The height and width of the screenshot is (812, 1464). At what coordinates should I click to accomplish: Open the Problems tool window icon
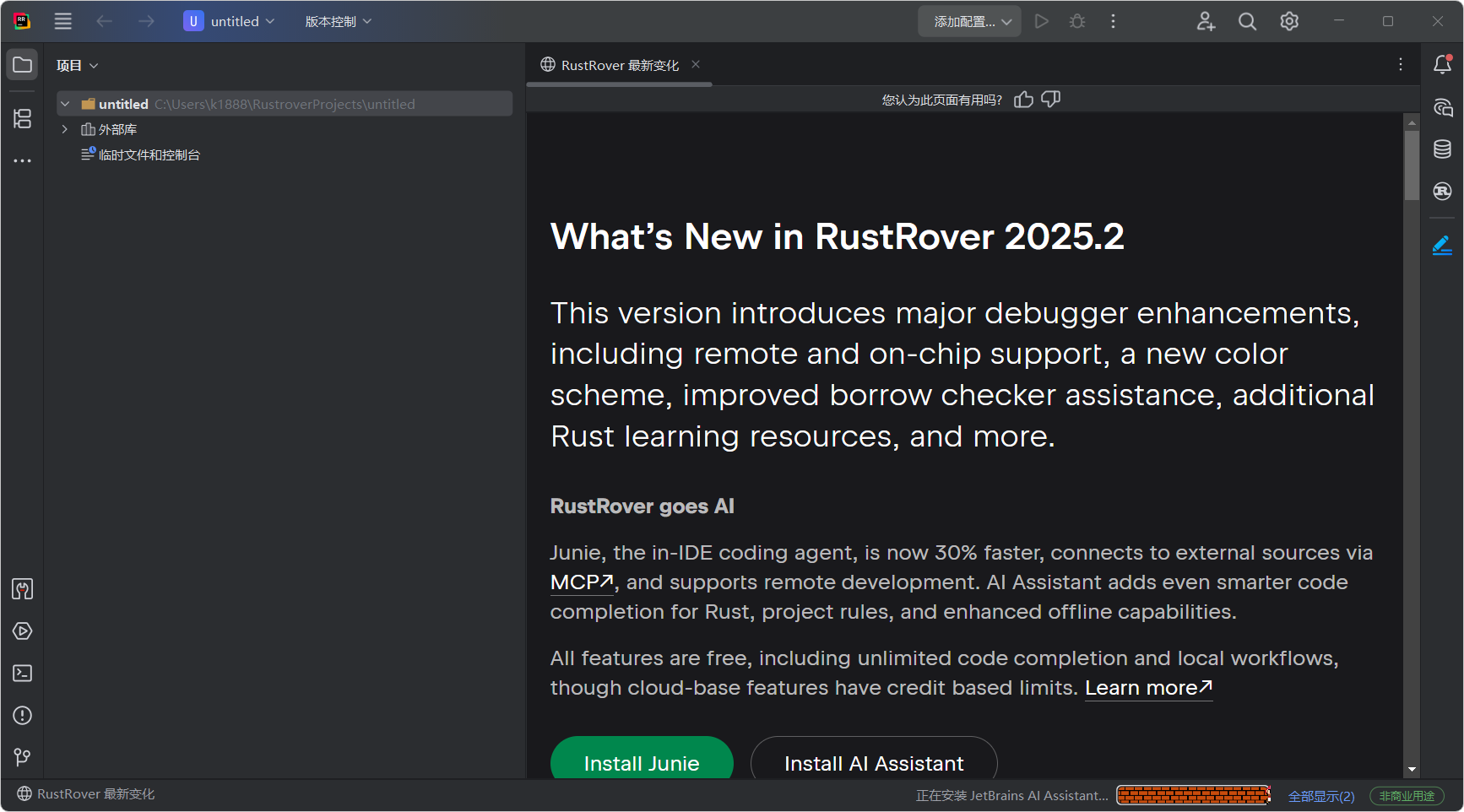[x=23, y=716]
